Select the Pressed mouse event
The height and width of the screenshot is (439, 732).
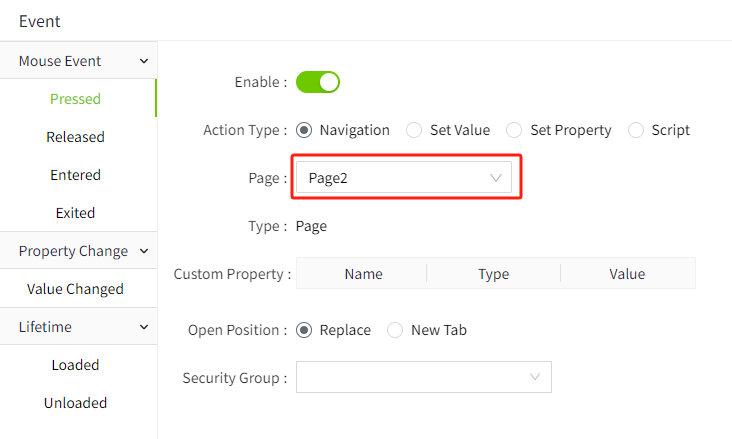[x=76, y=99]
